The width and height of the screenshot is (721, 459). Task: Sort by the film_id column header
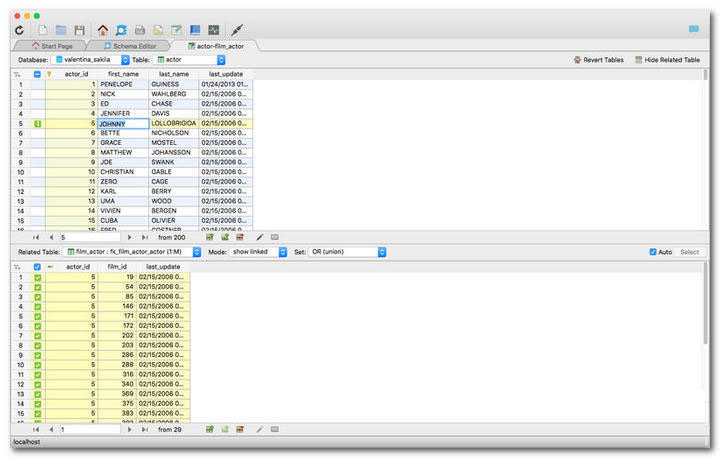[x=117, y=267]
